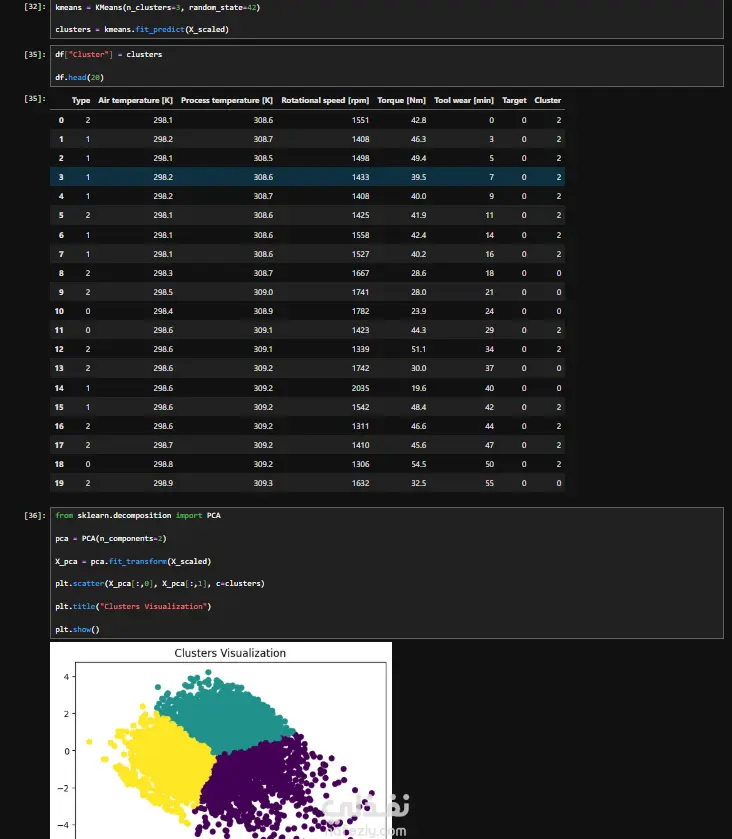Click the yellow cluster in scatter plot

[x=166, y=760]
